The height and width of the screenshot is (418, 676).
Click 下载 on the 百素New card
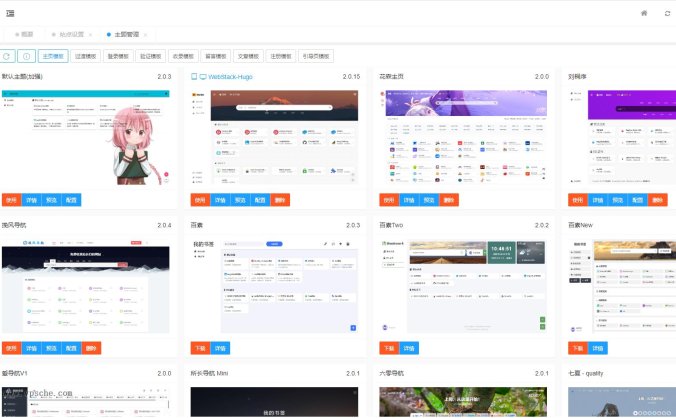[578, 348]
